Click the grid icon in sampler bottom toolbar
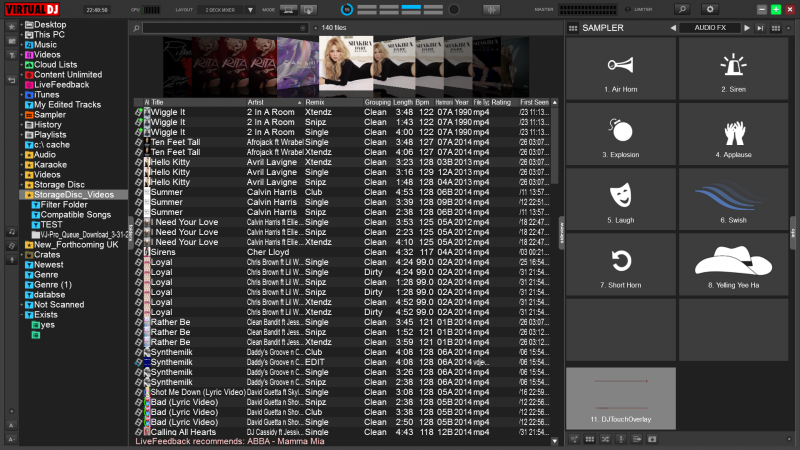800x450 pixels. coord(589,439)
